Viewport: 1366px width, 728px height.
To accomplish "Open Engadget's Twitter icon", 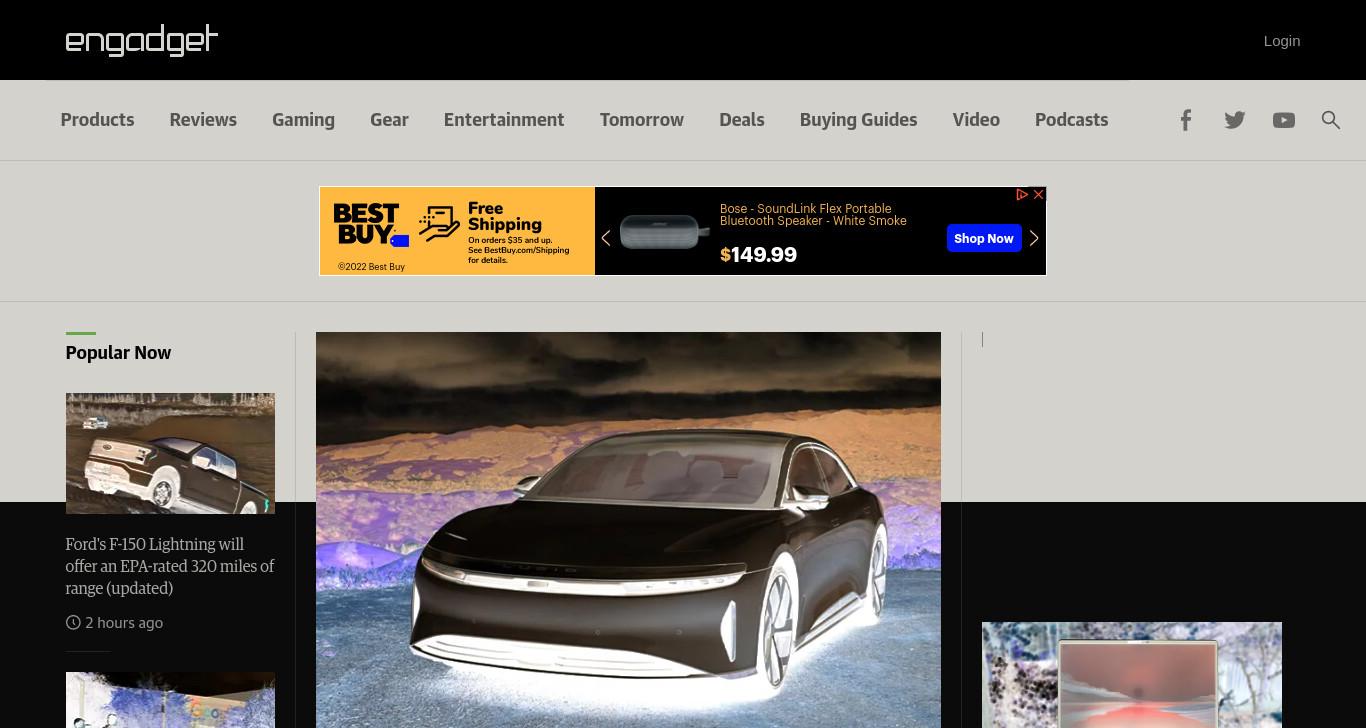I will pos(1235,120).
